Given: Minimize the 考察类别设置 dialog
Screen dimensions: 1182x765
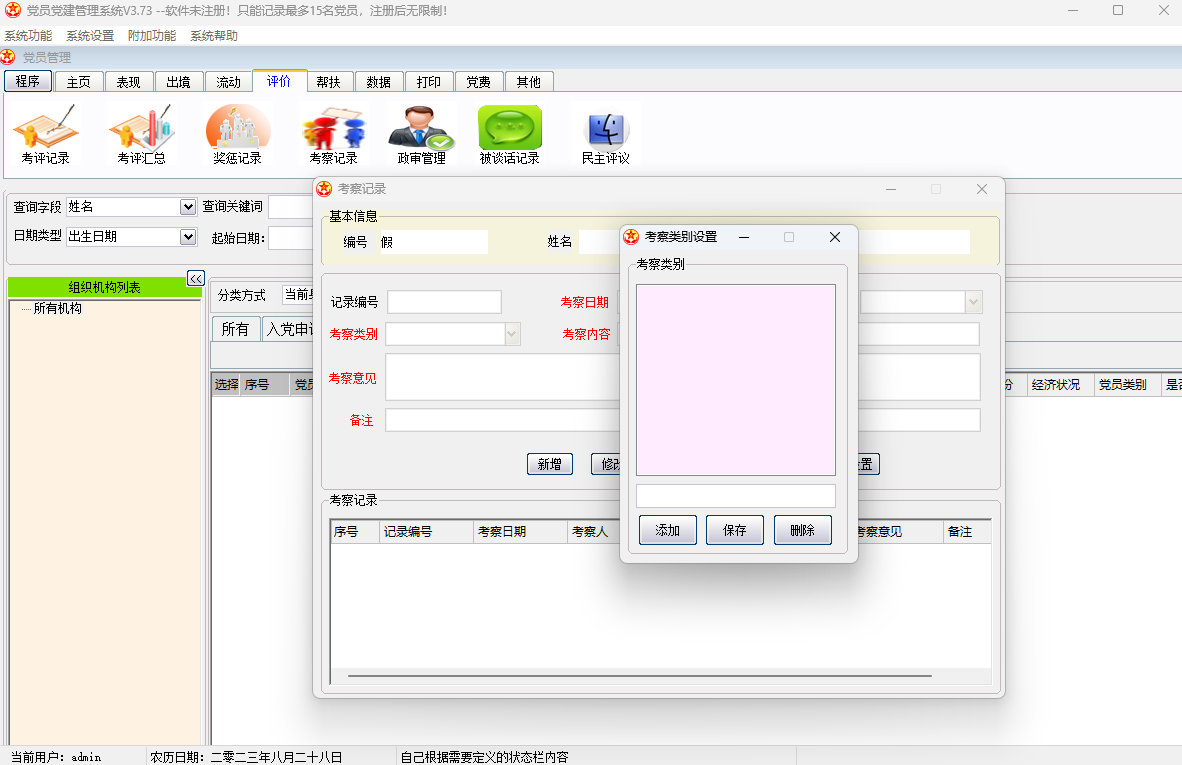Looking at the screenshot, I should (x=744, y=237).
